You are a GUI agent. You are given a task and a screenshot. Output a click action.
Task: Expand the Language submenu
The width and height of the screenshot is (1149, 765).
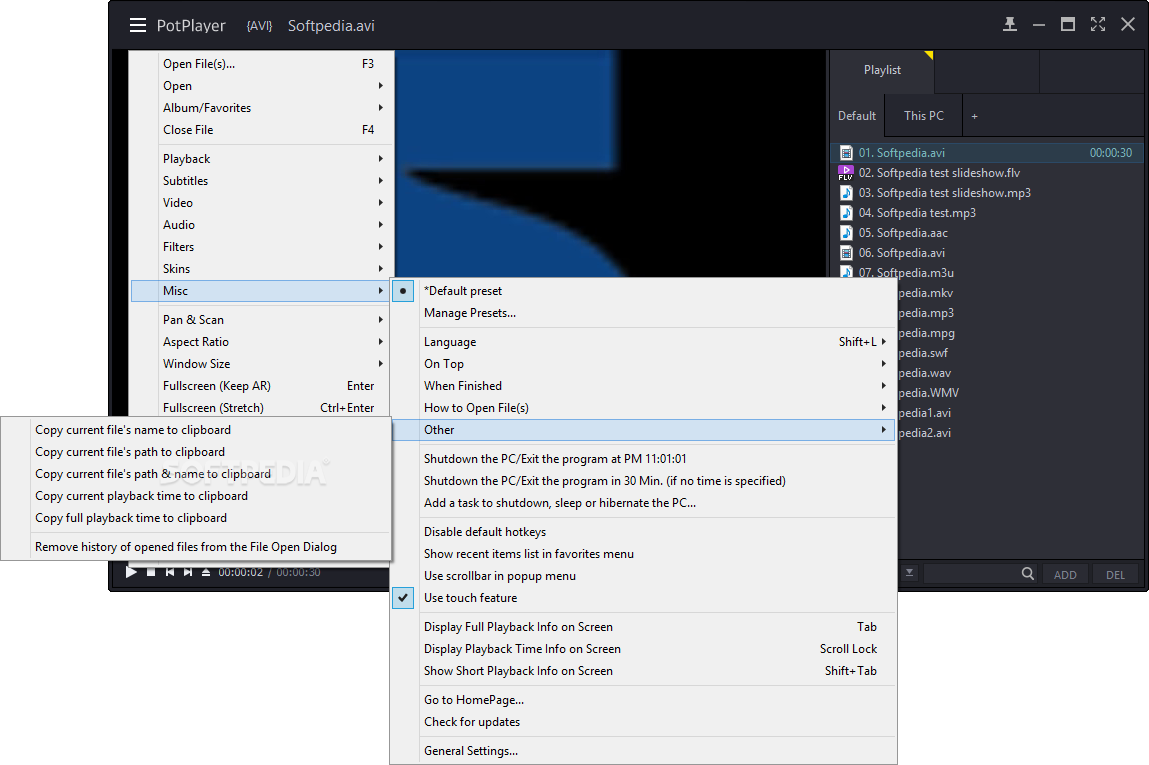644,342
